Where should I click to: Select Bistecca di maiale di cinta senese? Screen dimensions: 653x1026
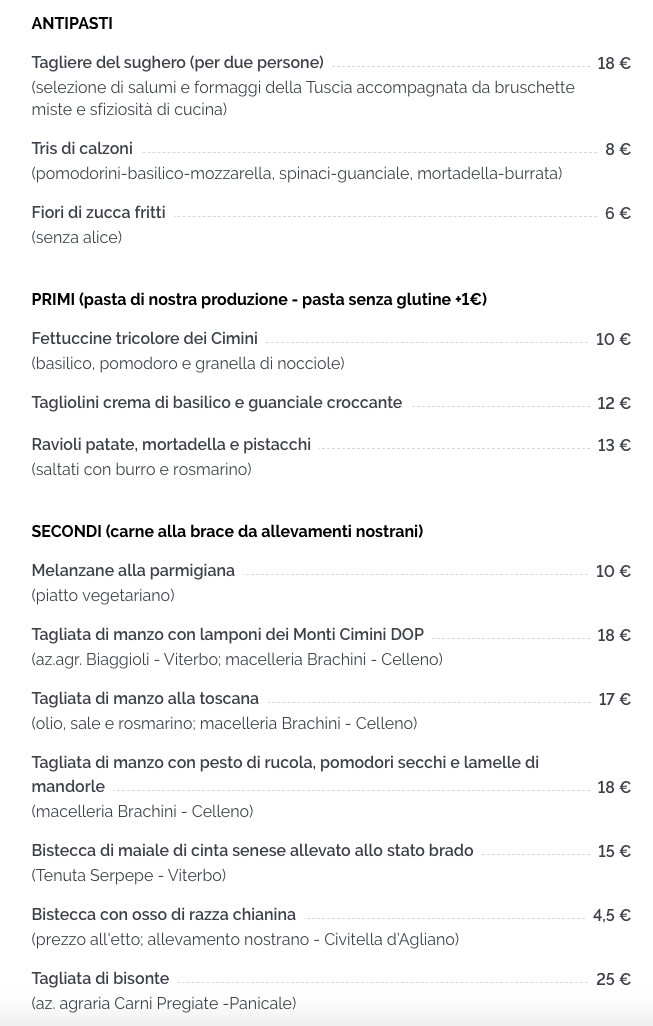pyautogui.click(x=253, y=851)
